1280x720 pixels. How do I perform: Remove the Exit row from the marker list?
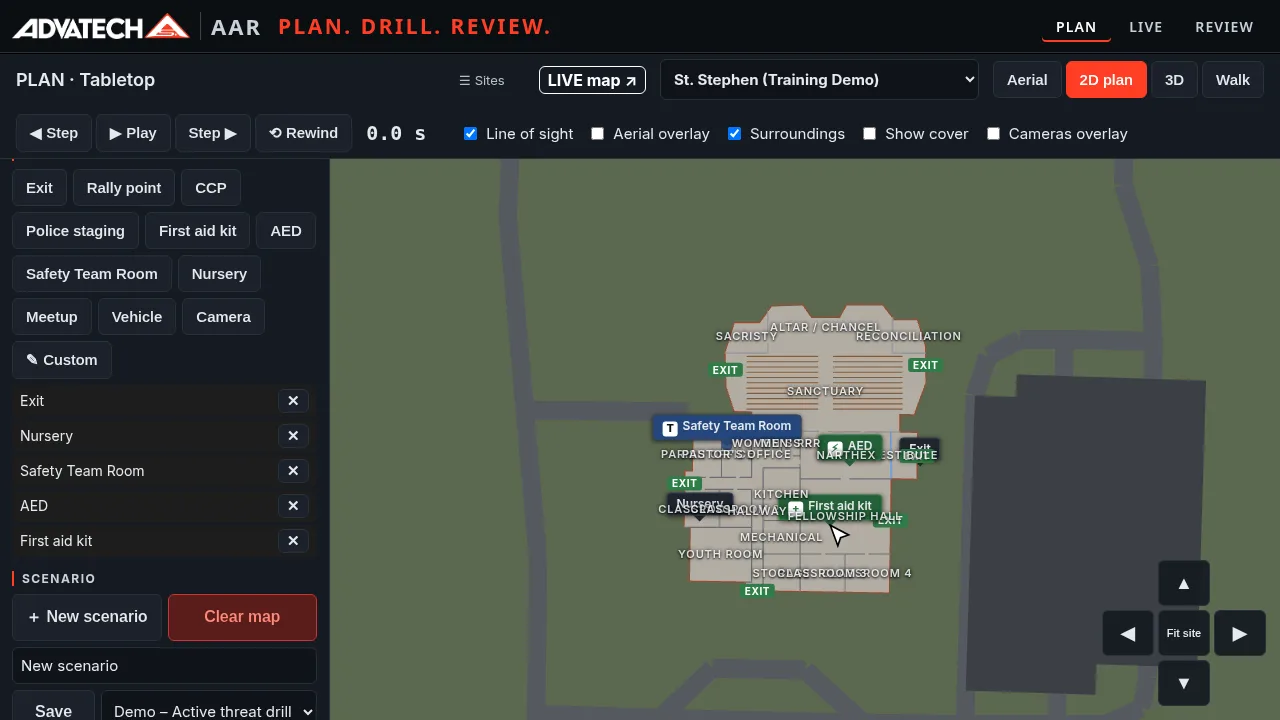(293, 401)
